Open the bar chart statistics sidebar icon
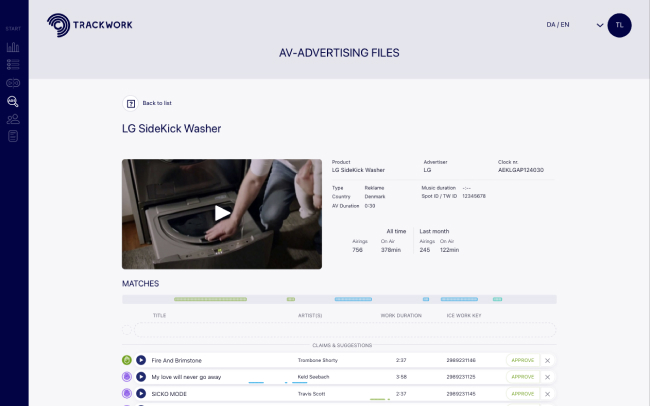 [13, 47]
